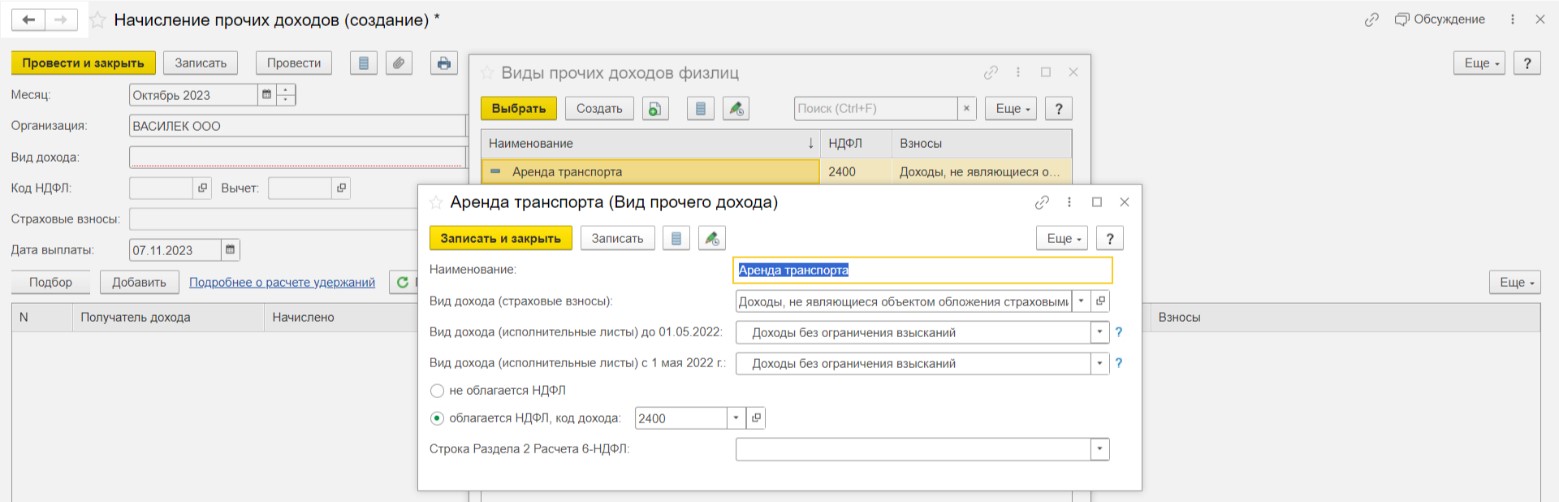Star the Виды прочих доходов физлиц window
Viewport: 1559px width, 502px height.
(x=488, y=73)
